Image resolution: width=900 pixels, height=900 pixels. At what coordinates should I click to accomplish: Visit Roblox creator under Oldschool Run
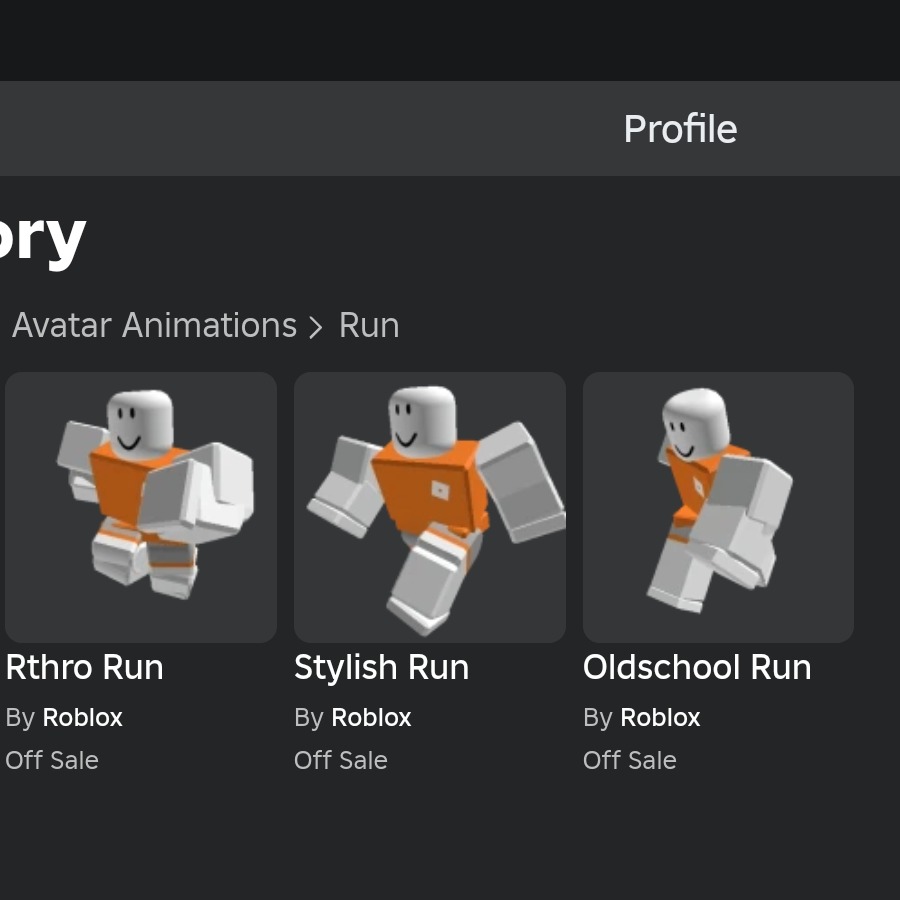(660, 718)
